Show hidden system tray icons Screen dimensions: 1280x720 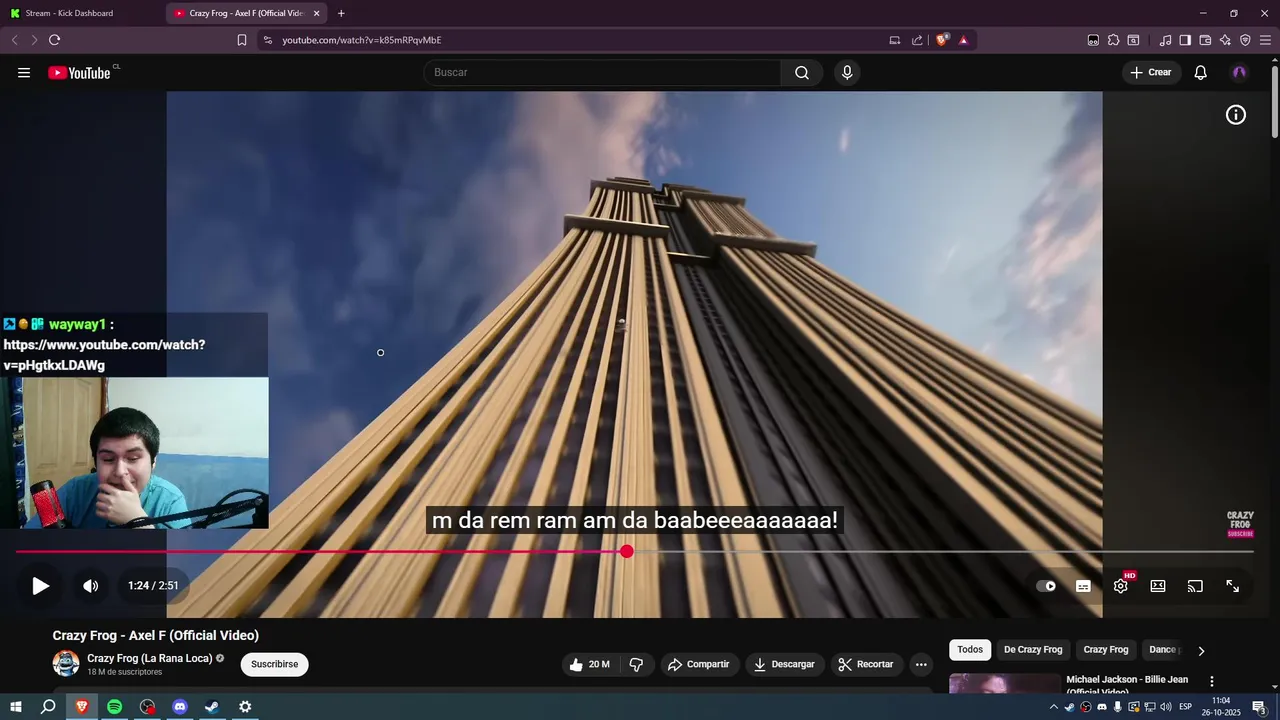pyautogui.click(x=1053, y=707)
